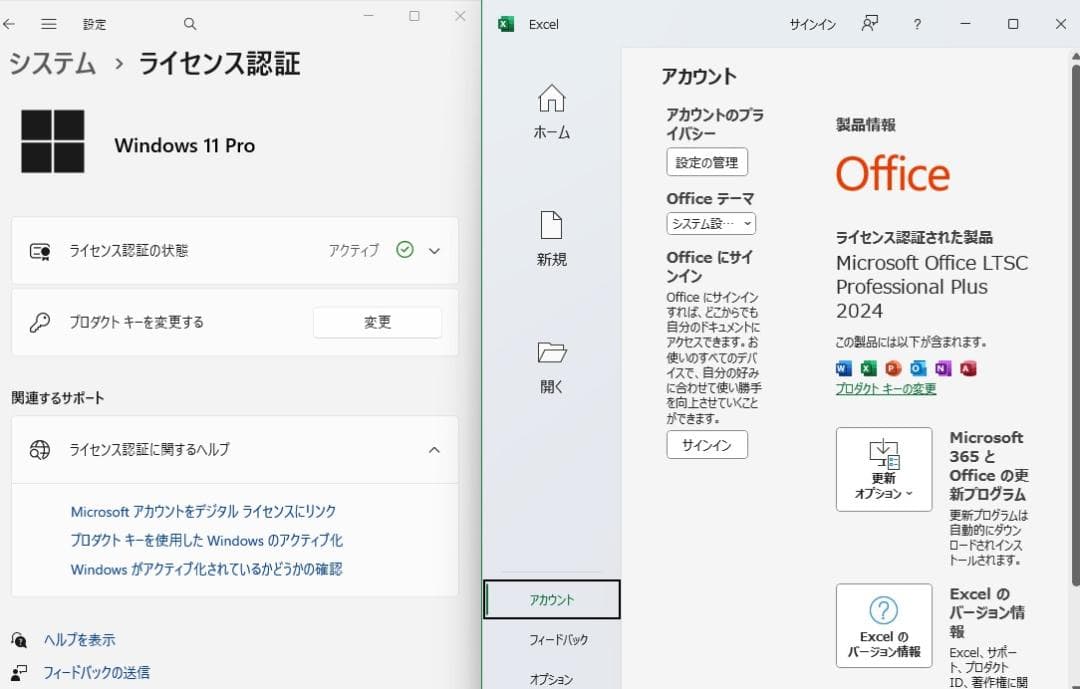Click the アクティブ status text

click(353, 251)
